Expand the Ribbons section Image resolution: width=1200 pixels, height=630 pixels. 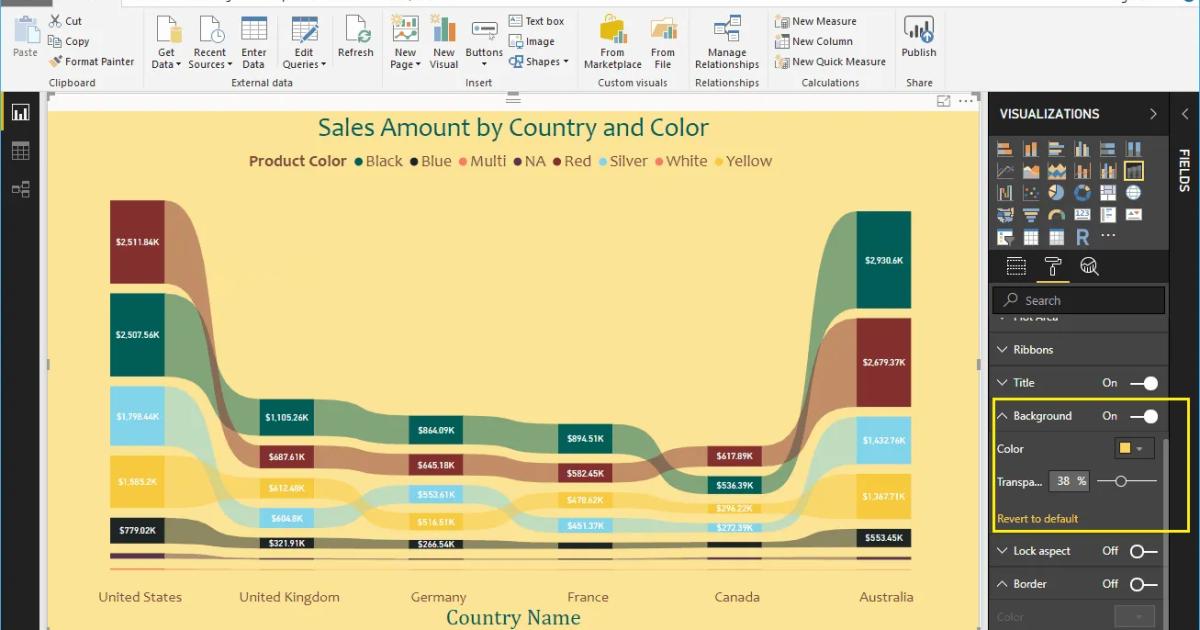tap(1033, 350)
